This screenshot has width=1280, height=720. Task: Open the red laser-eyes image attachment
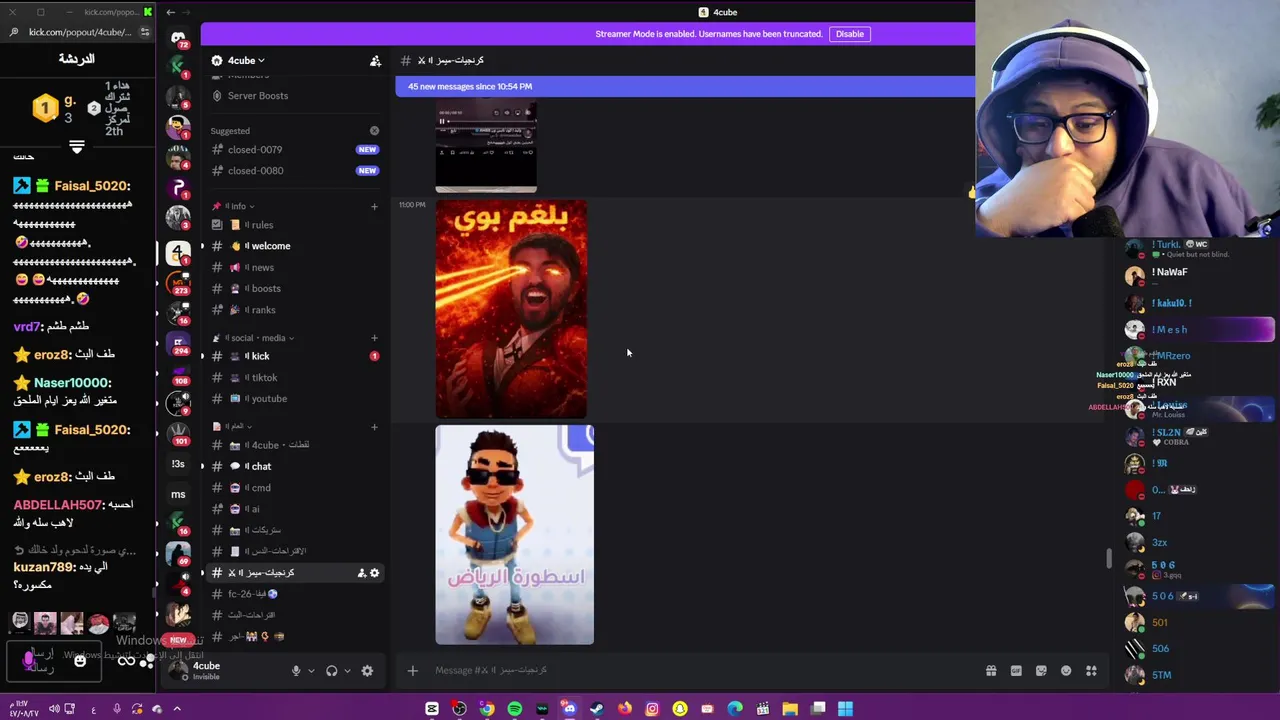(x=511, y=309)
